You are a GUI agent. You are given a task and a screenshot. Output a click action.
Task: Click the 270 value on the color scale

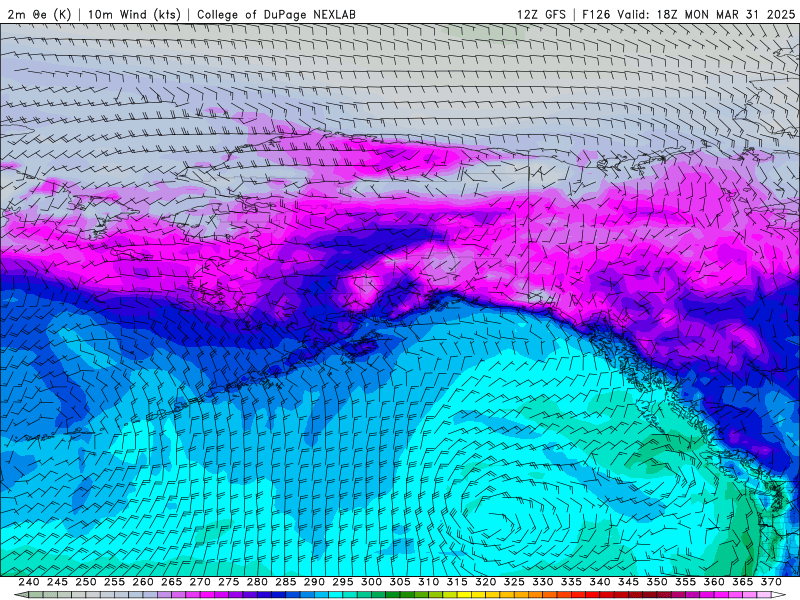pos(201,582)
